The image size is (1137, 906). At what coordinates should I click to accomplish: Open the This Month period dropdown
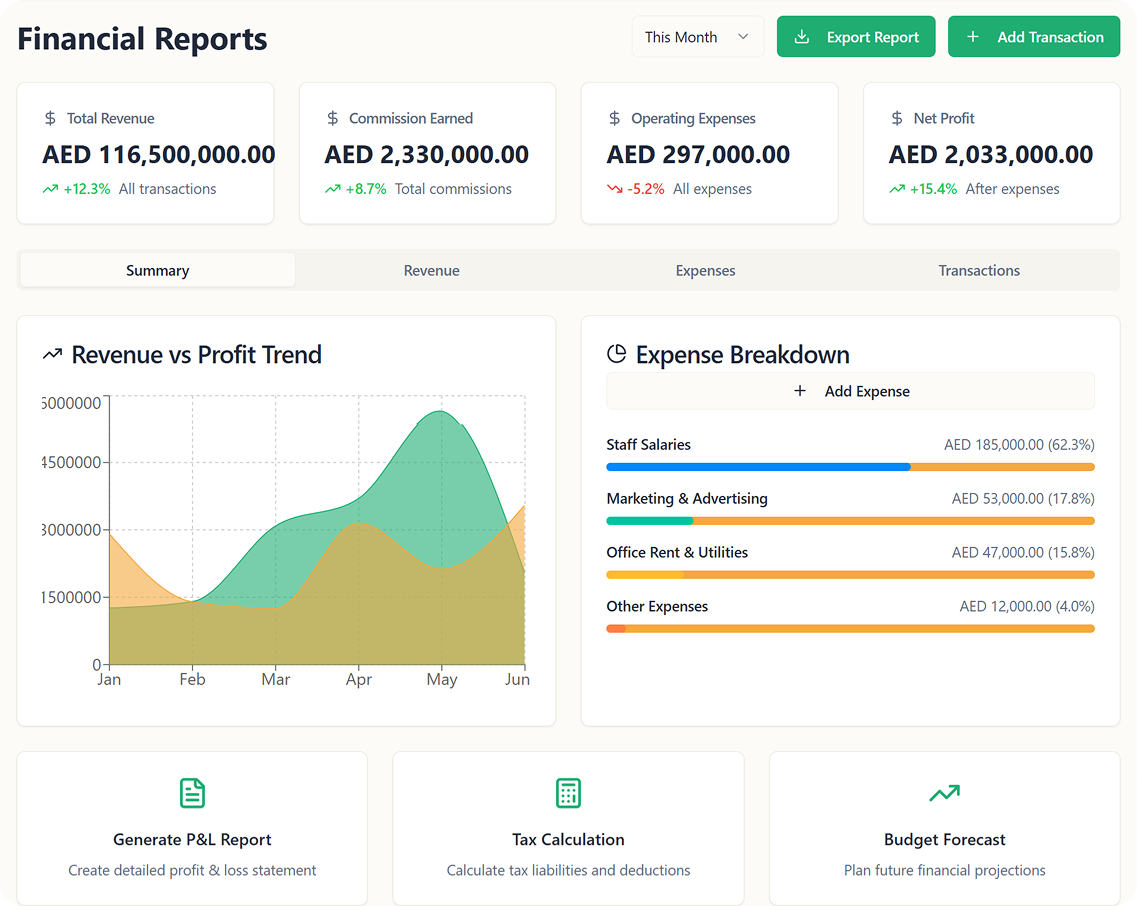click(697, 37)
